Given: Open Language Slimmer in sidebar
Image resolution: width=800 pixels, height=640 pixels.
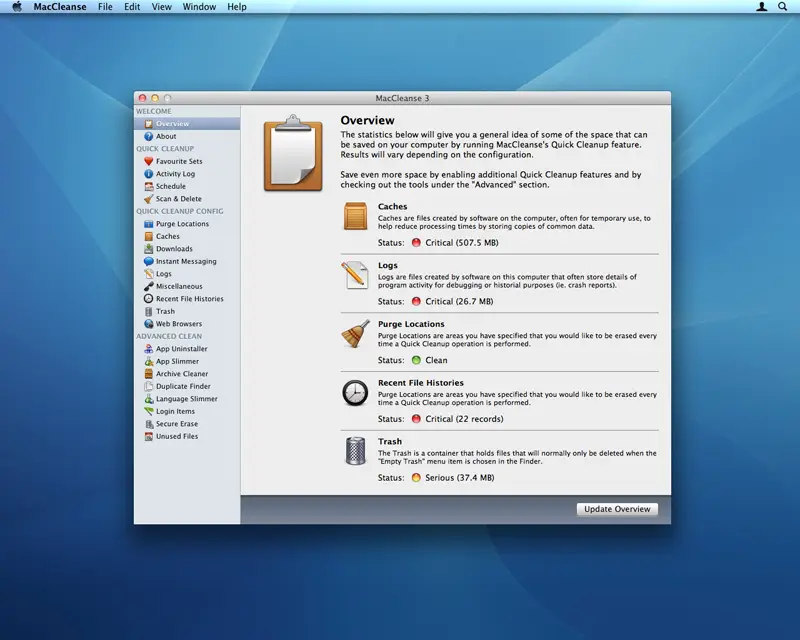Looking at the screenshot, I should (x=181, y=399).
